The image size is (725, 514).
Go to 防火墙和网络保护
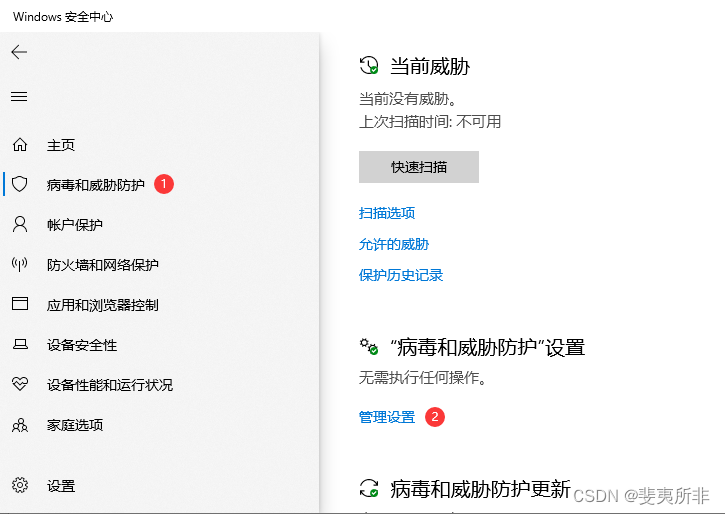click(x=103, y=265)
